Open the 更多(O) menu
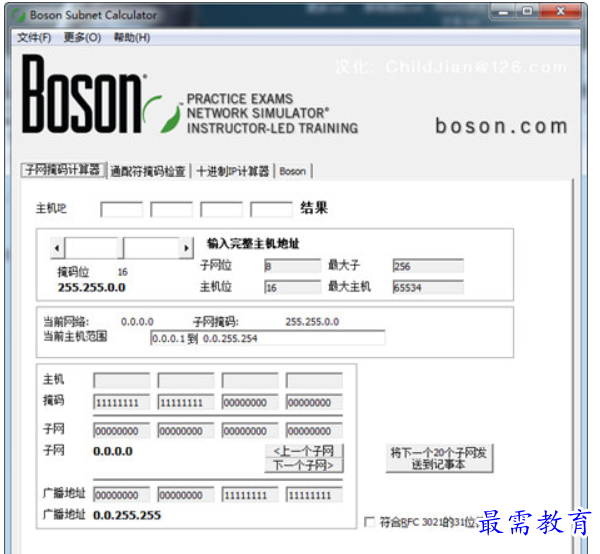600x554 pixels. (x=82, y=37)
